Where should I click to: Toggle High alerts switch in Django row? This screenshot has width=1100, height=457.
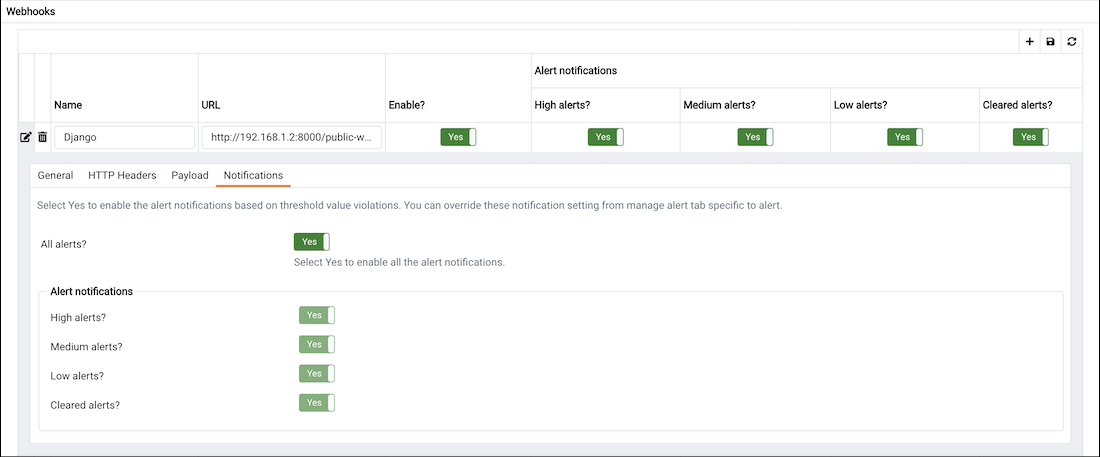(605, 138)
